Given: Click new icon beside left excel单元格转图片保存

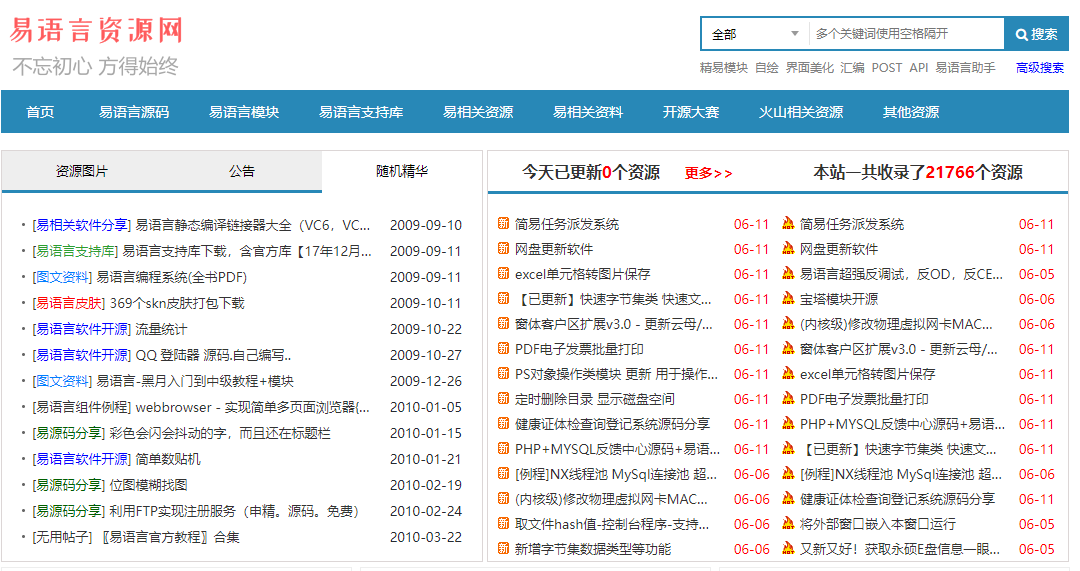Looking at the screenshot, I should [503, 273].
